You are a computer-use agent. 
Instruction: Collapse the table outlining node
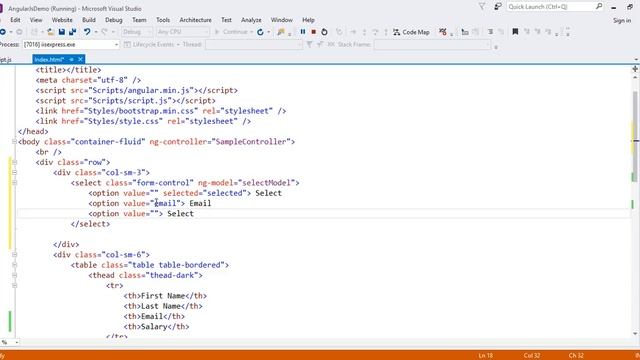click(14, 265)
